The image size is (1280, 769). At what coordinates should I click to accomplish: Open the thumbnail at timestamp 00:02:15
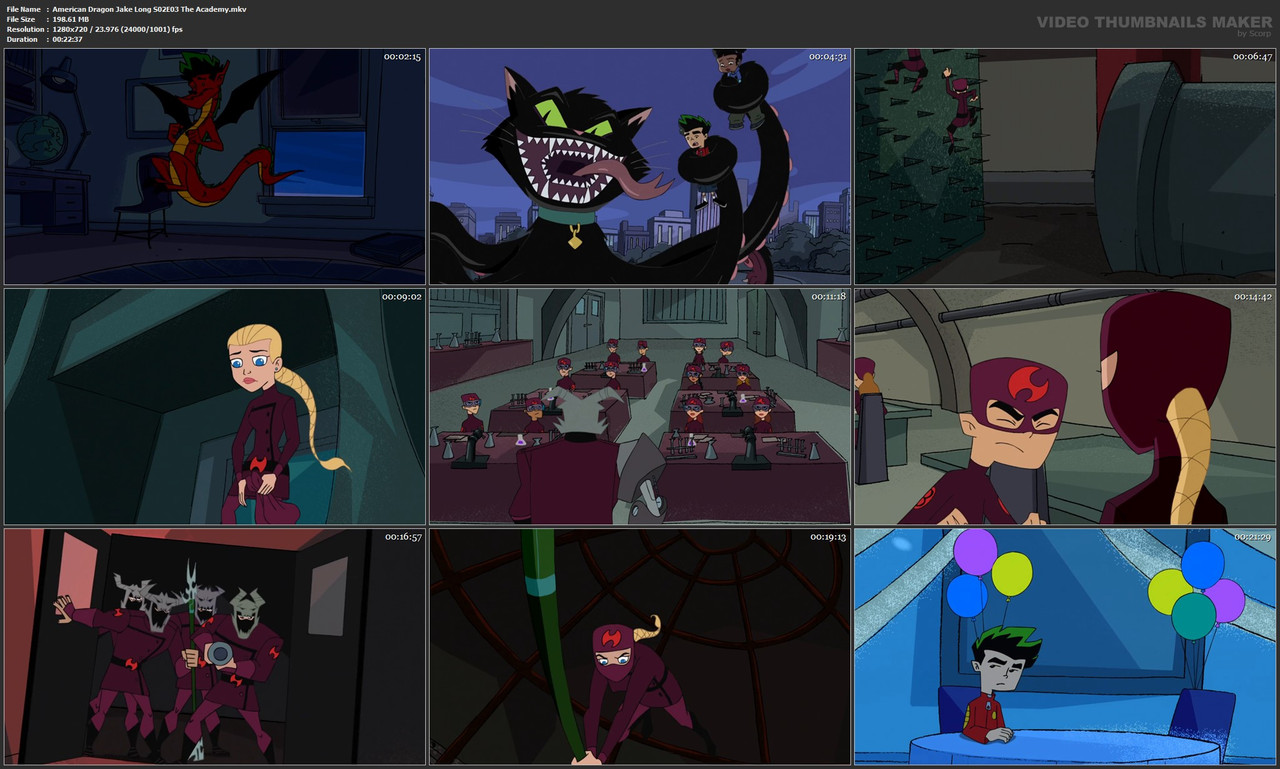coord(215,165)
